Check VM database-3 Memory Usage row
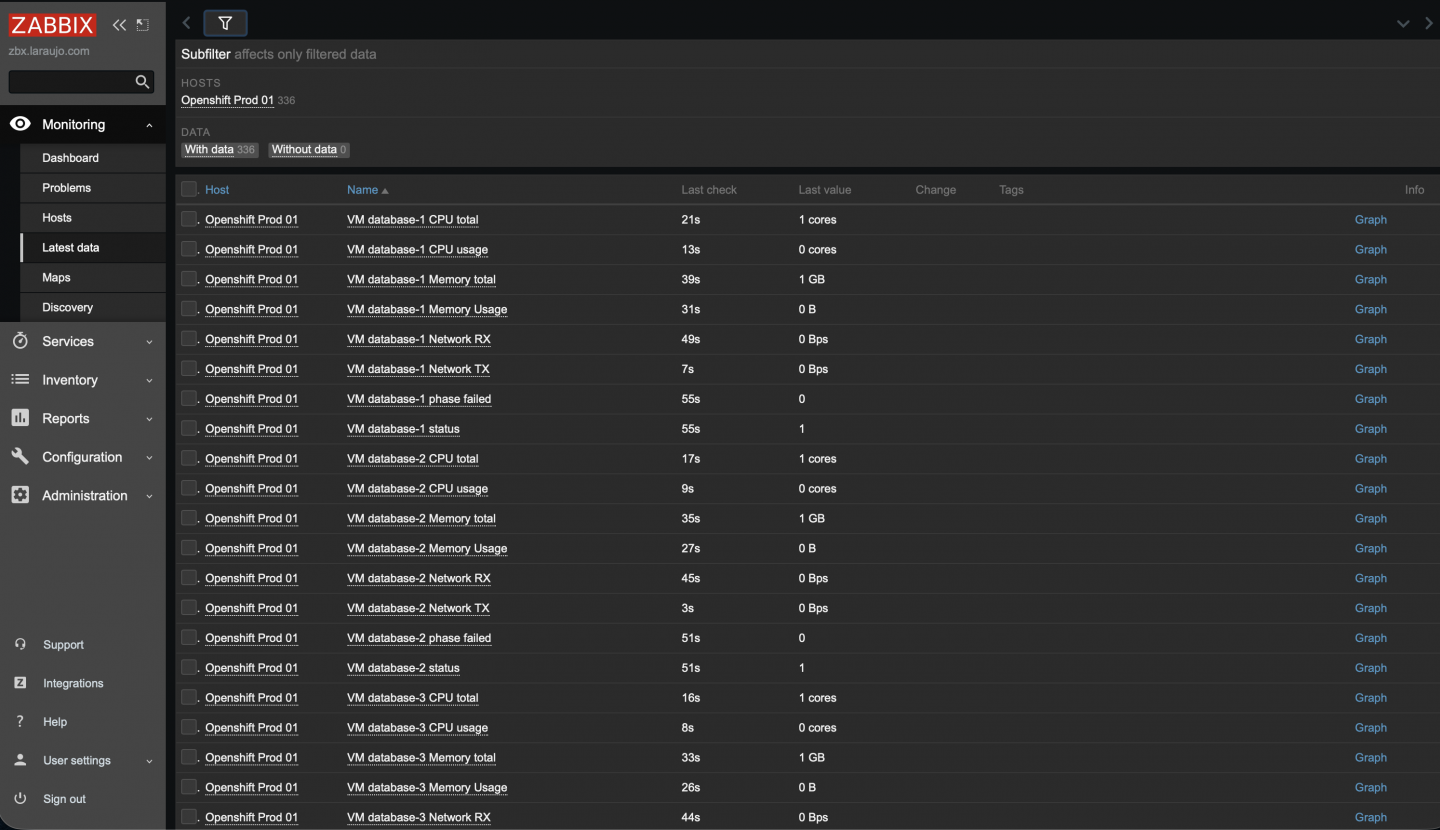 point(189,787)
